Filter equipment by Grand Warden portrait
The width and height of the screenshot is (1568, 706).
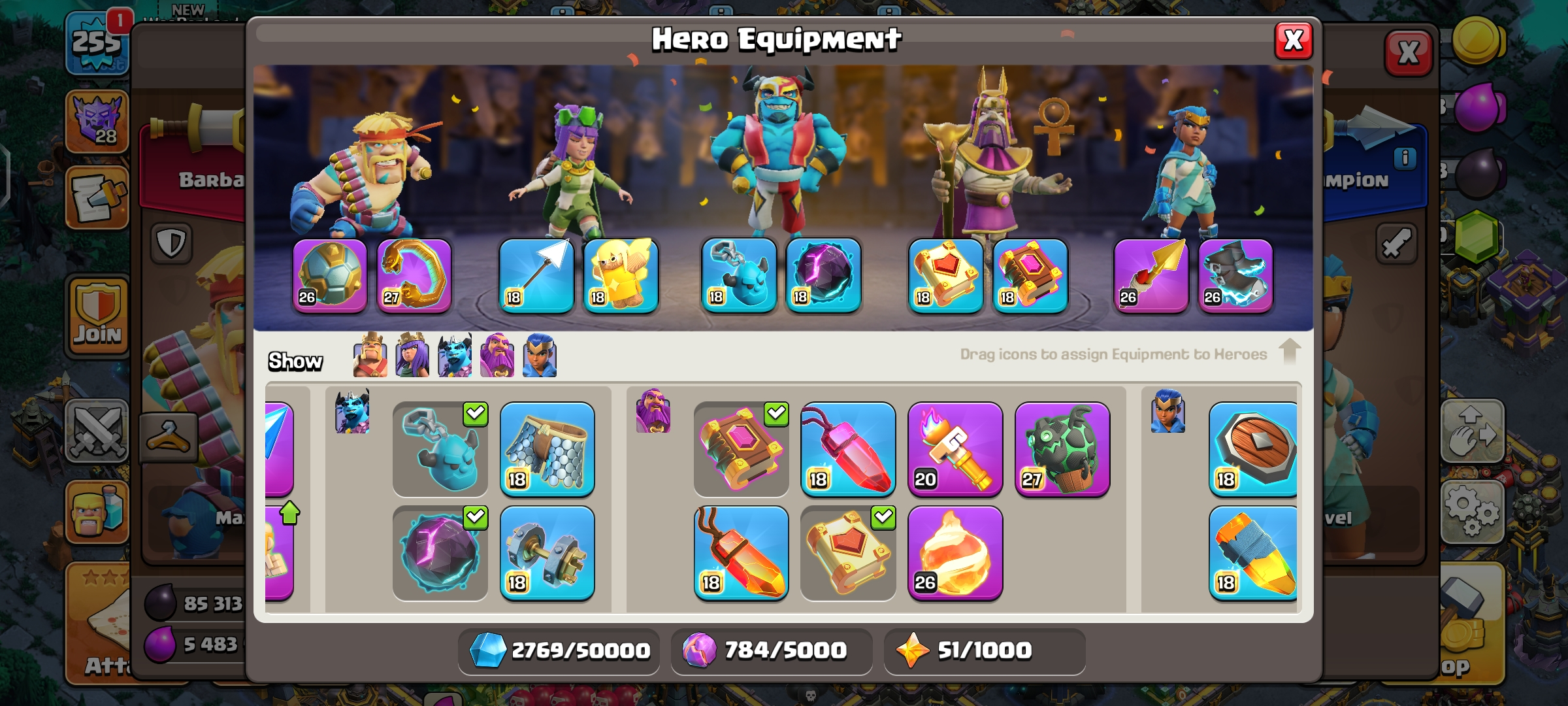pyautogui.click(x=497, y=355)
